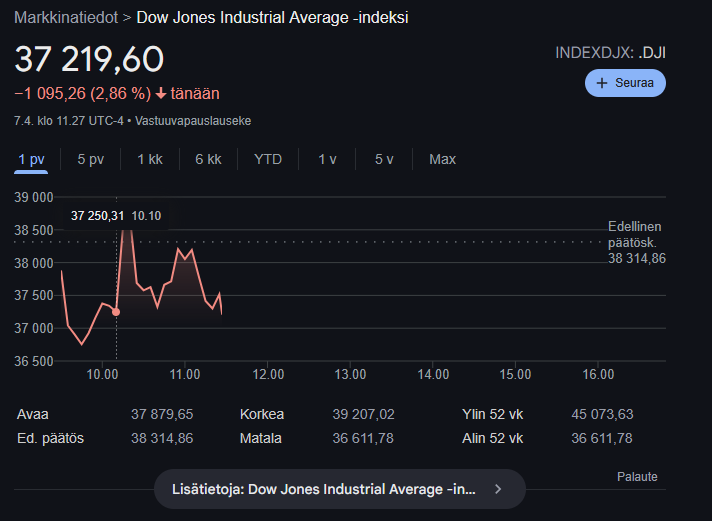Click the Palaute feedback link
The width and height of the screenshot is (712, 521).
637,476
